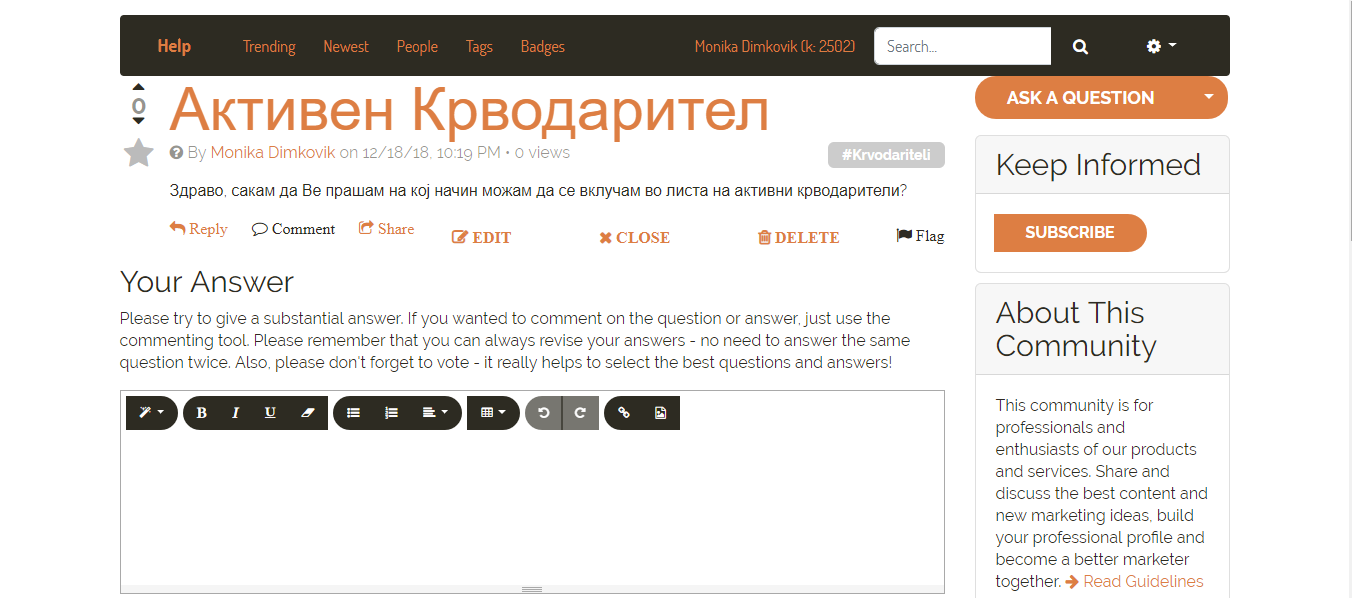Image resolution: width=1352 pixels, height=598 pixels.
Task: Insert an unordered bullet list
Action: coord(353,413)
